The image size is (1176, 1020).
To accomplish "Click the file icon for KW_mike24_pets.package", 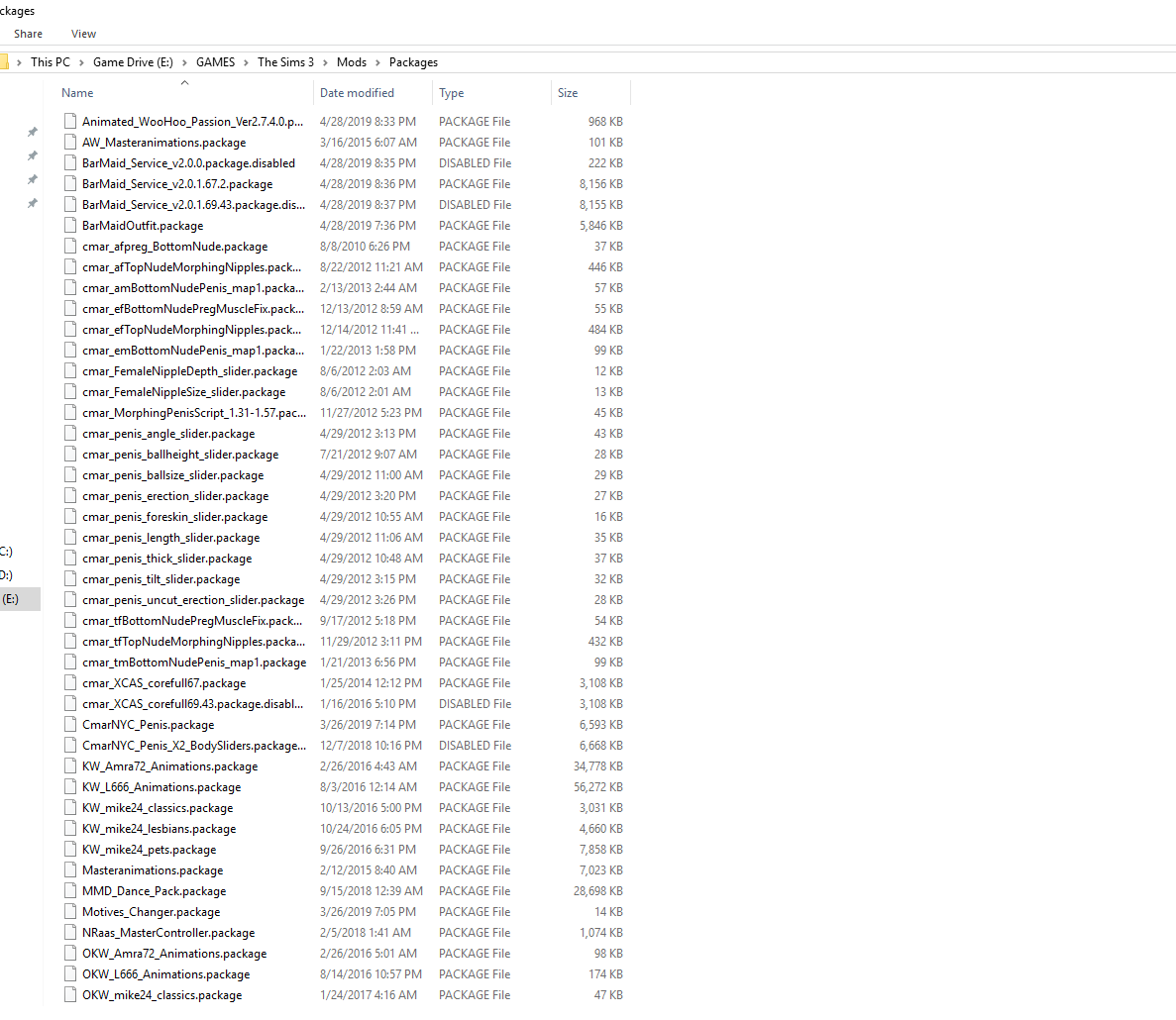I will click(x=69, y=849).
